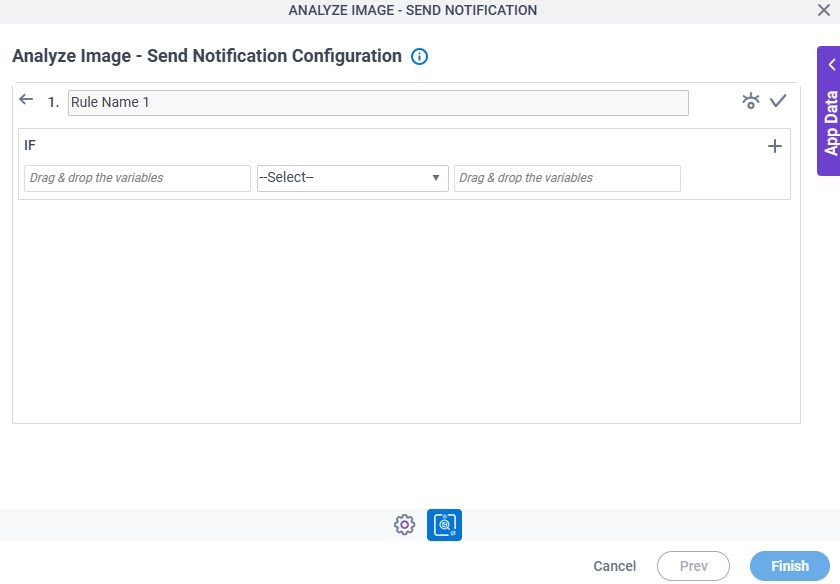840x584 pixels.
Task: Select the highlighted Analyze Image step icon
Action: (444, 525)
